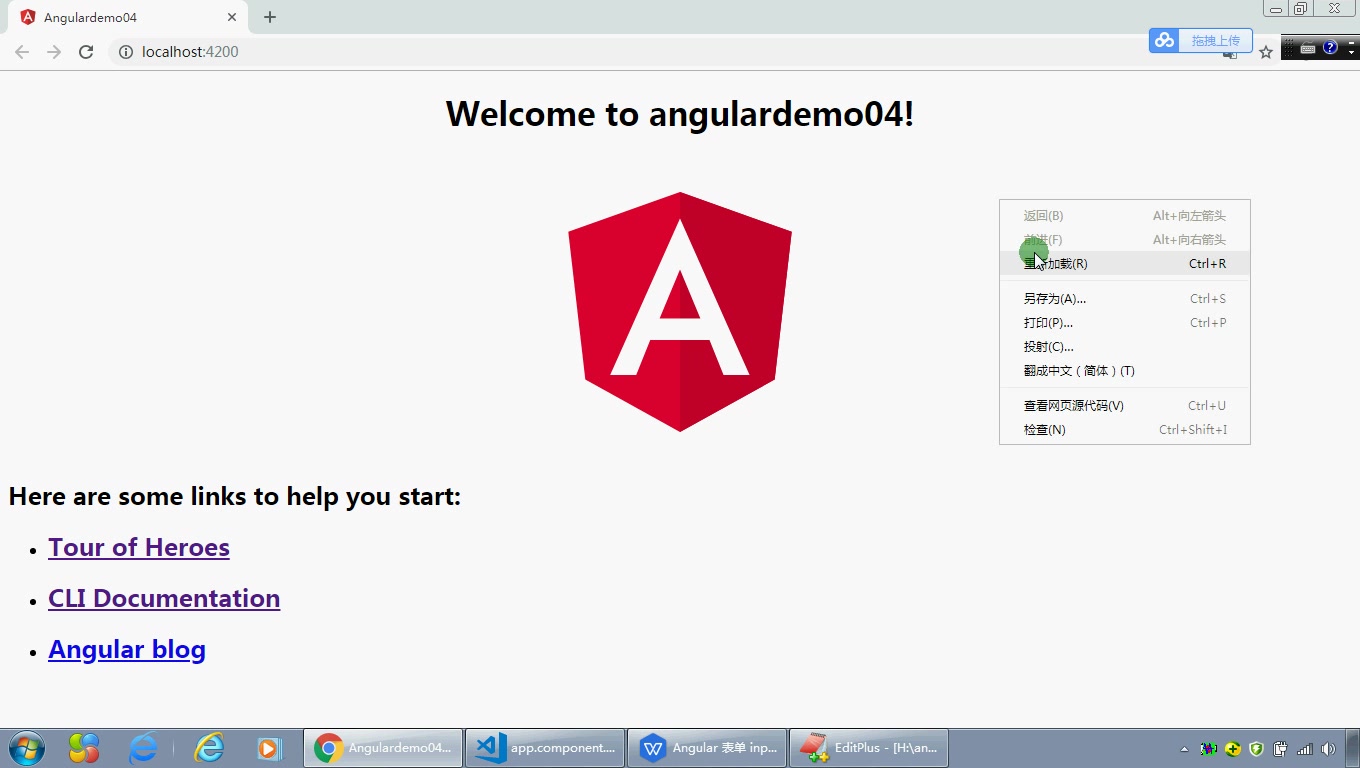Click the network signal bars tray icon

tap(1304, 749)
